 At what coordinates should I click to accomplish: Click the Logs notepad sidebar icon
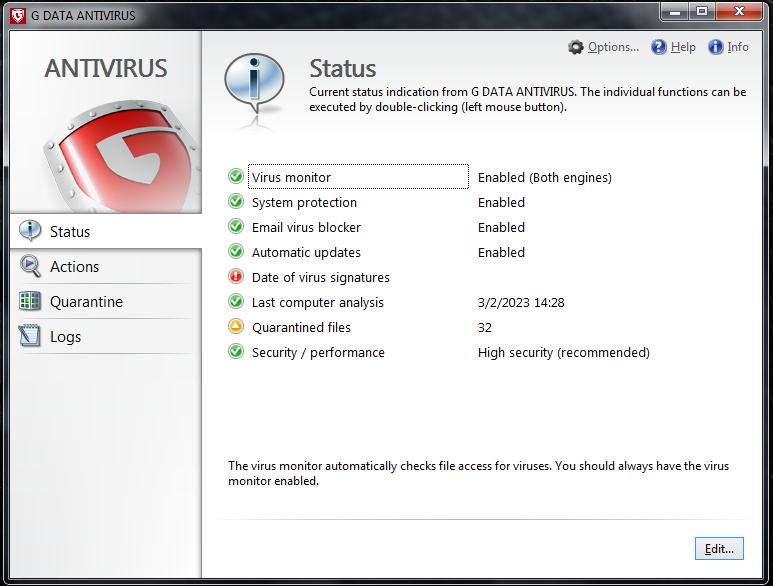tap(30, 336)
